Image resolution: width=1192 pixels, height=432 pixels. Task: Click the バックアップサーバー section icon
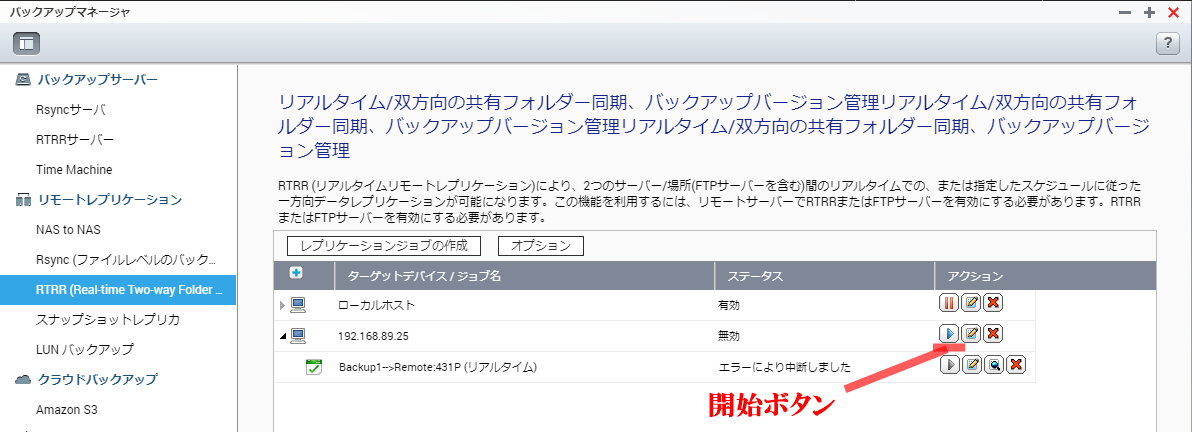24,79
